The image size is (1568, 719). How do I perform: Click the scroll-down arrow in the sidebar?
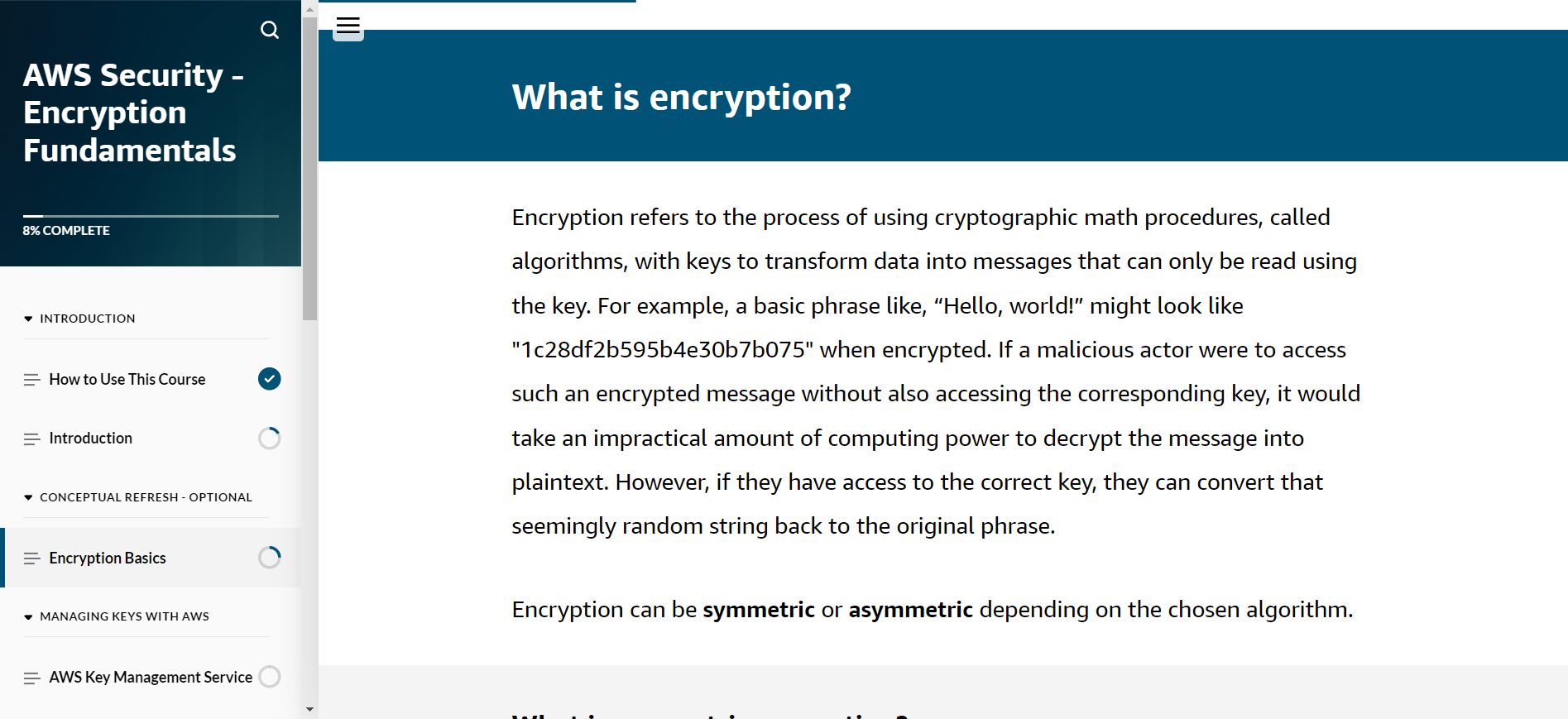tap(309, 708)
